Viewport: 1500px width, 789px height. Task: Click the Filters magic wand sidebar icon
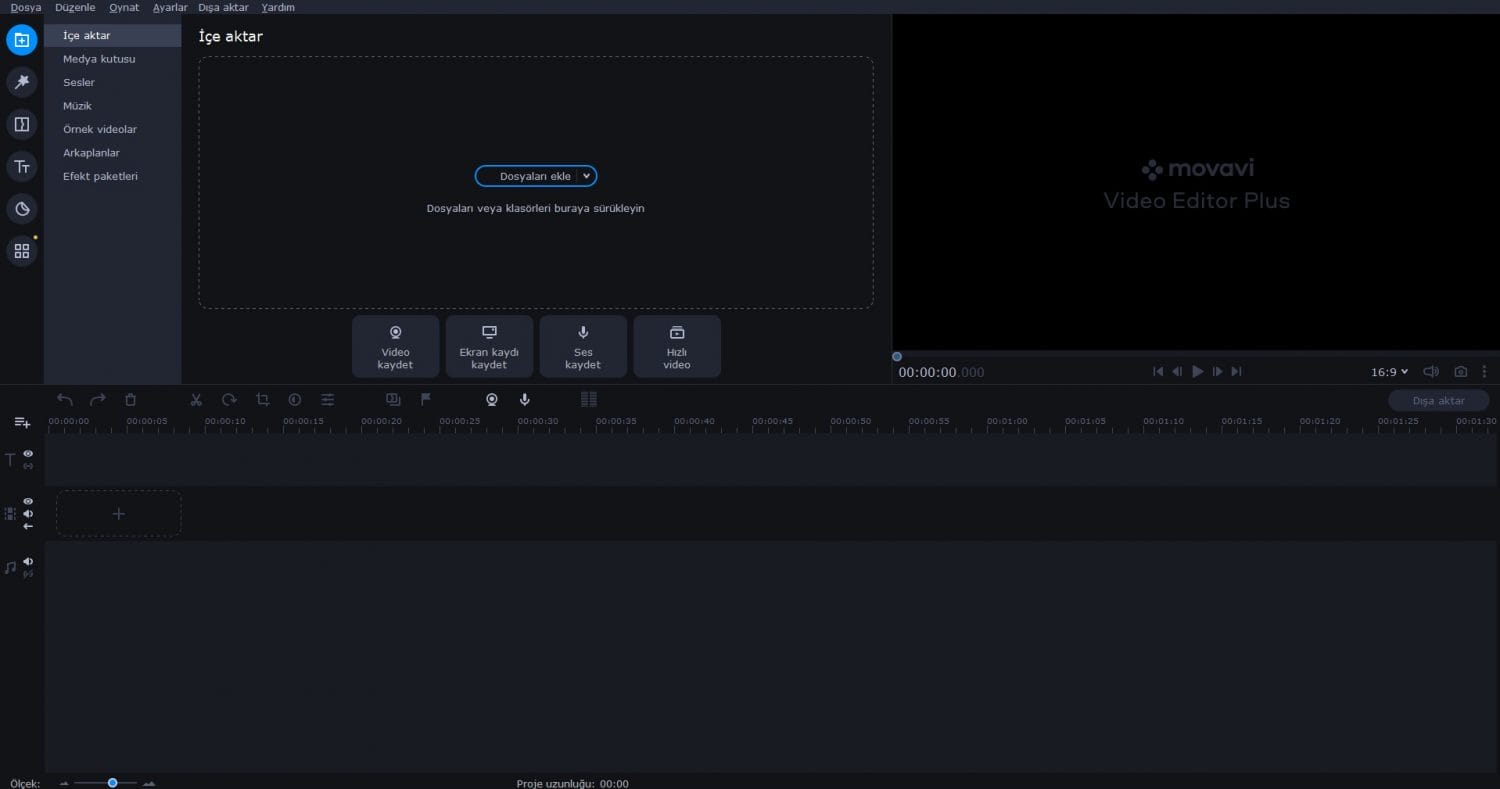(x=21, y=82)
